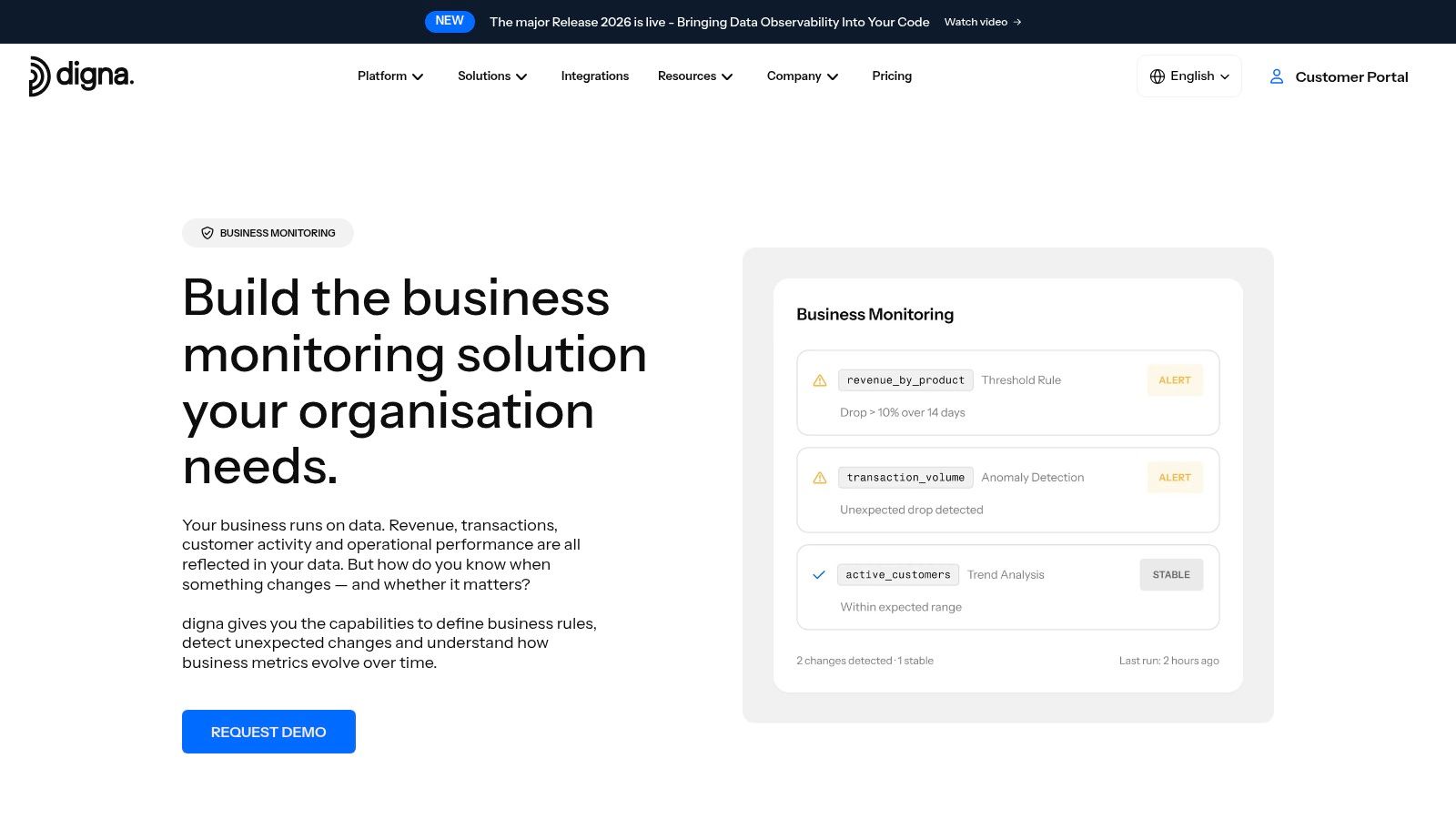1456x819 pixels.
Task: Click the Customer Portal user icon
Action: pyautogui.click(x=1277, y=76)
